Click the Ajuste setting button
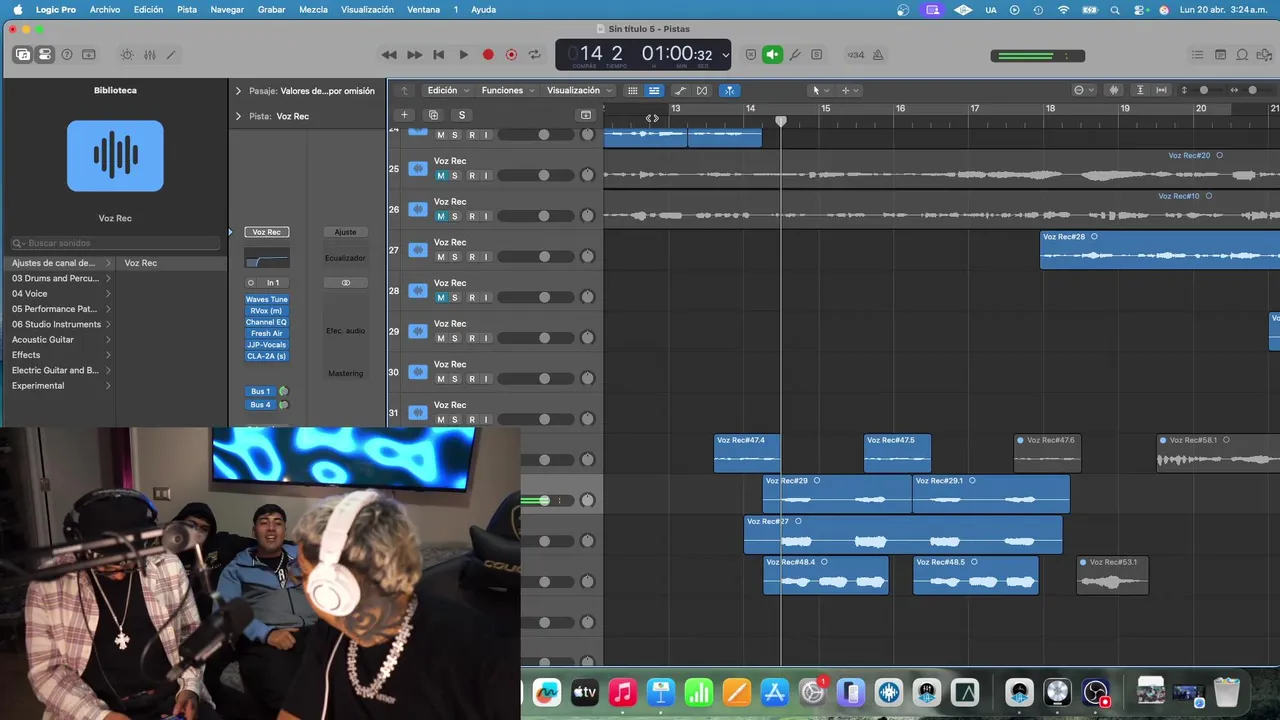The image size is (1280, 720). pos(345,232)
